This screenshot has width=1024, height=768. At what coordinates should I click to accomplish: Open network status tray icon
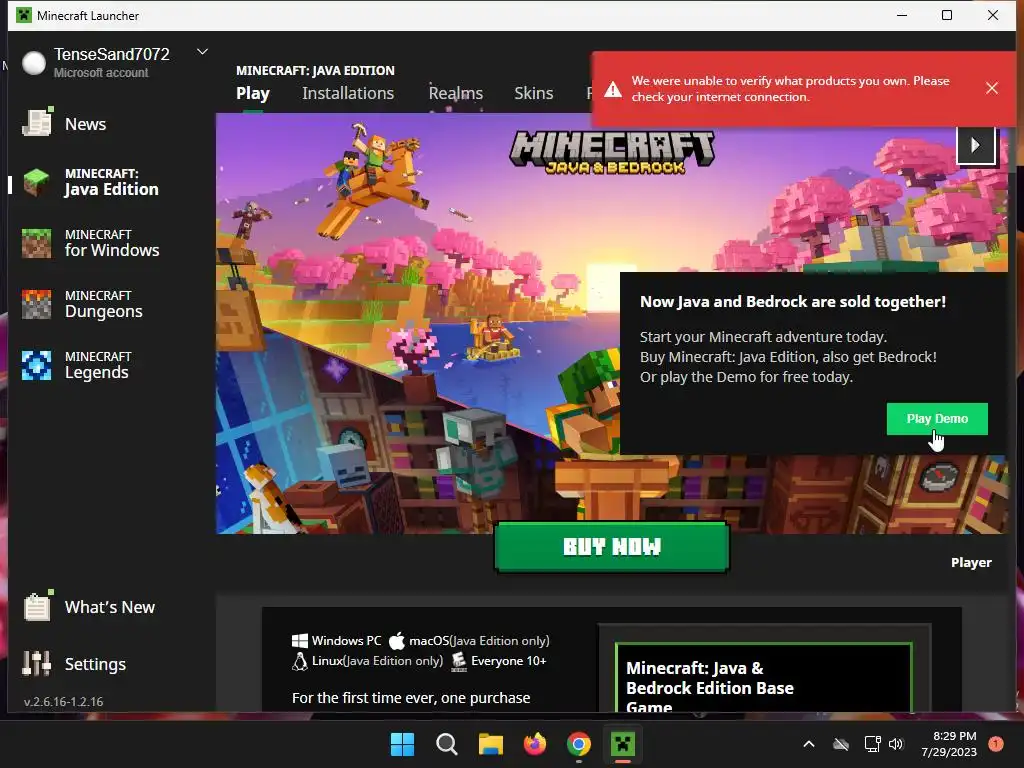pyautogui.click(x=872, y=744)
